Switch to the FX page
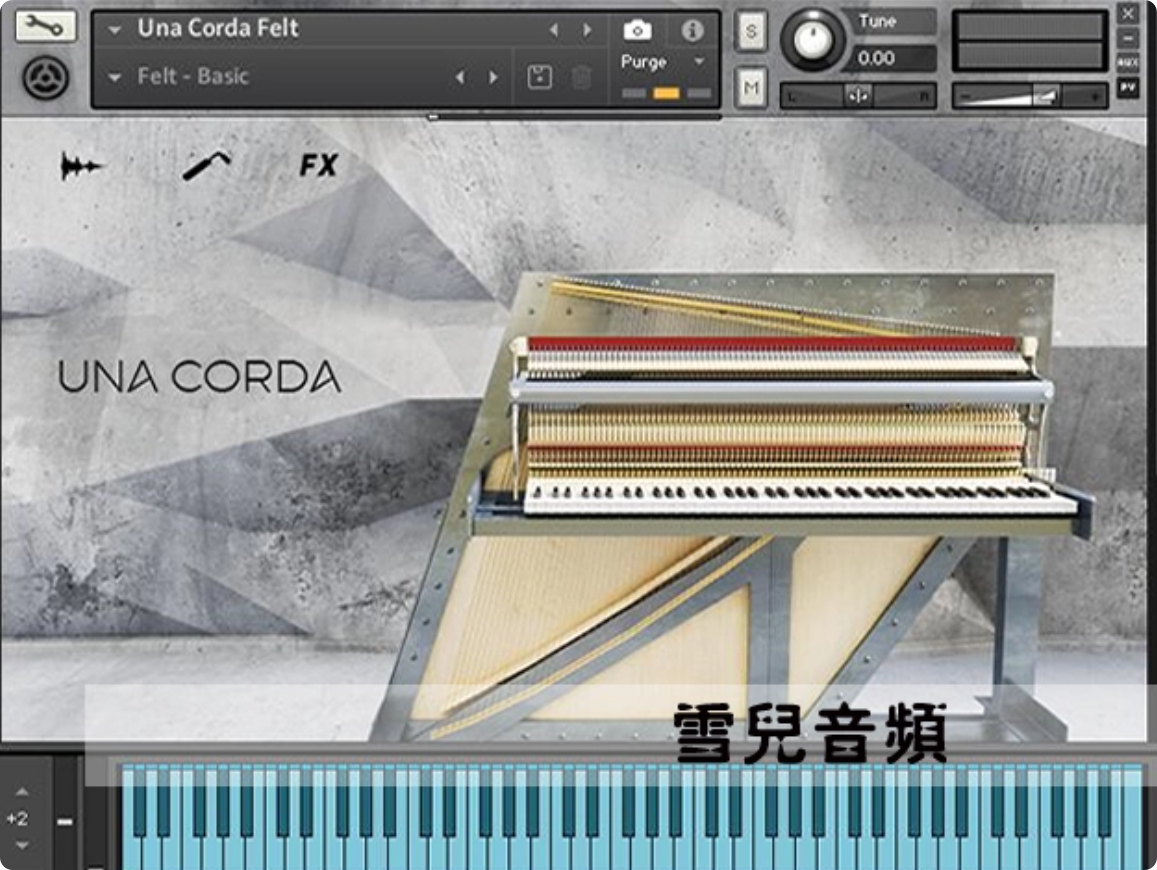 [319, 165]
